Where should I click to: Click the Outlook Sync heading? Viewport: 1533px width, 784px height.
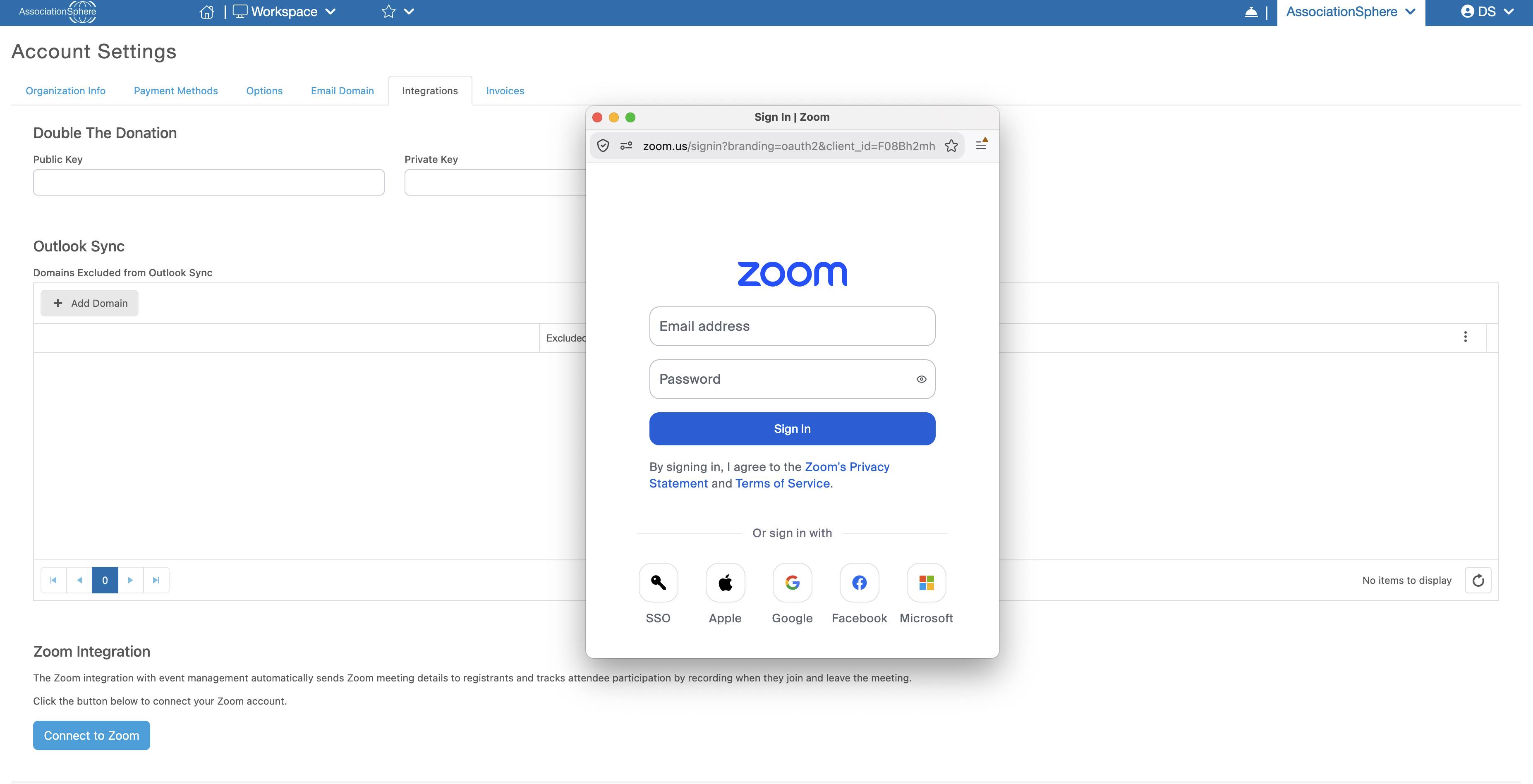[79, 246]
